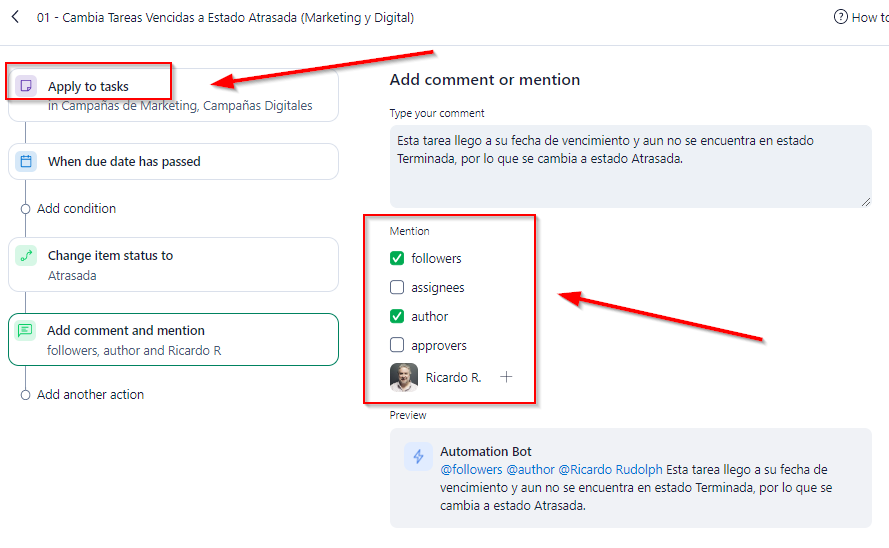Click the @Ricardo Rudolph mention in preview
This screenshot has width=889, height=548.
click(x=608, y=469)
